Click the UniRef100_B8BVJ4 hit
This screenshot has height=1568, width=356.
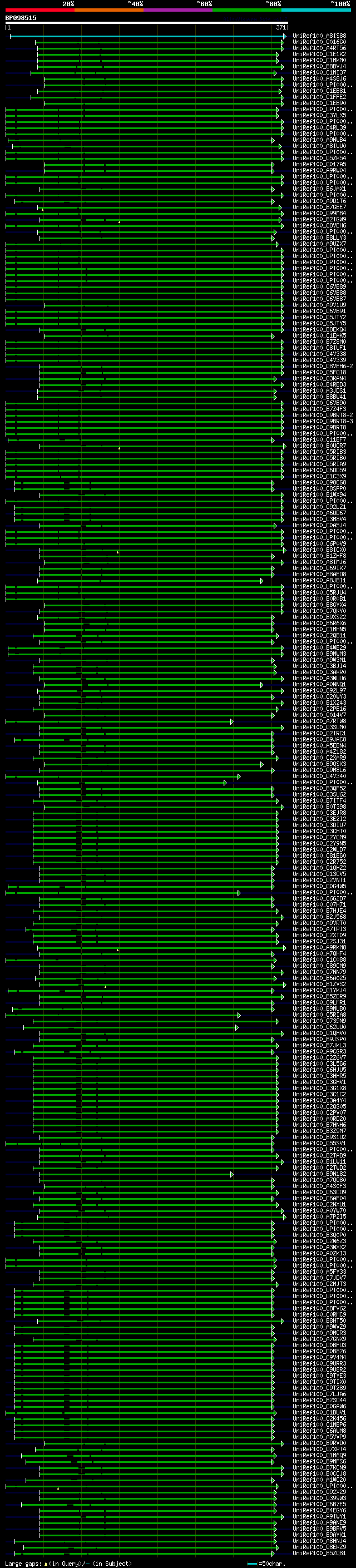(x=319, y=66)
